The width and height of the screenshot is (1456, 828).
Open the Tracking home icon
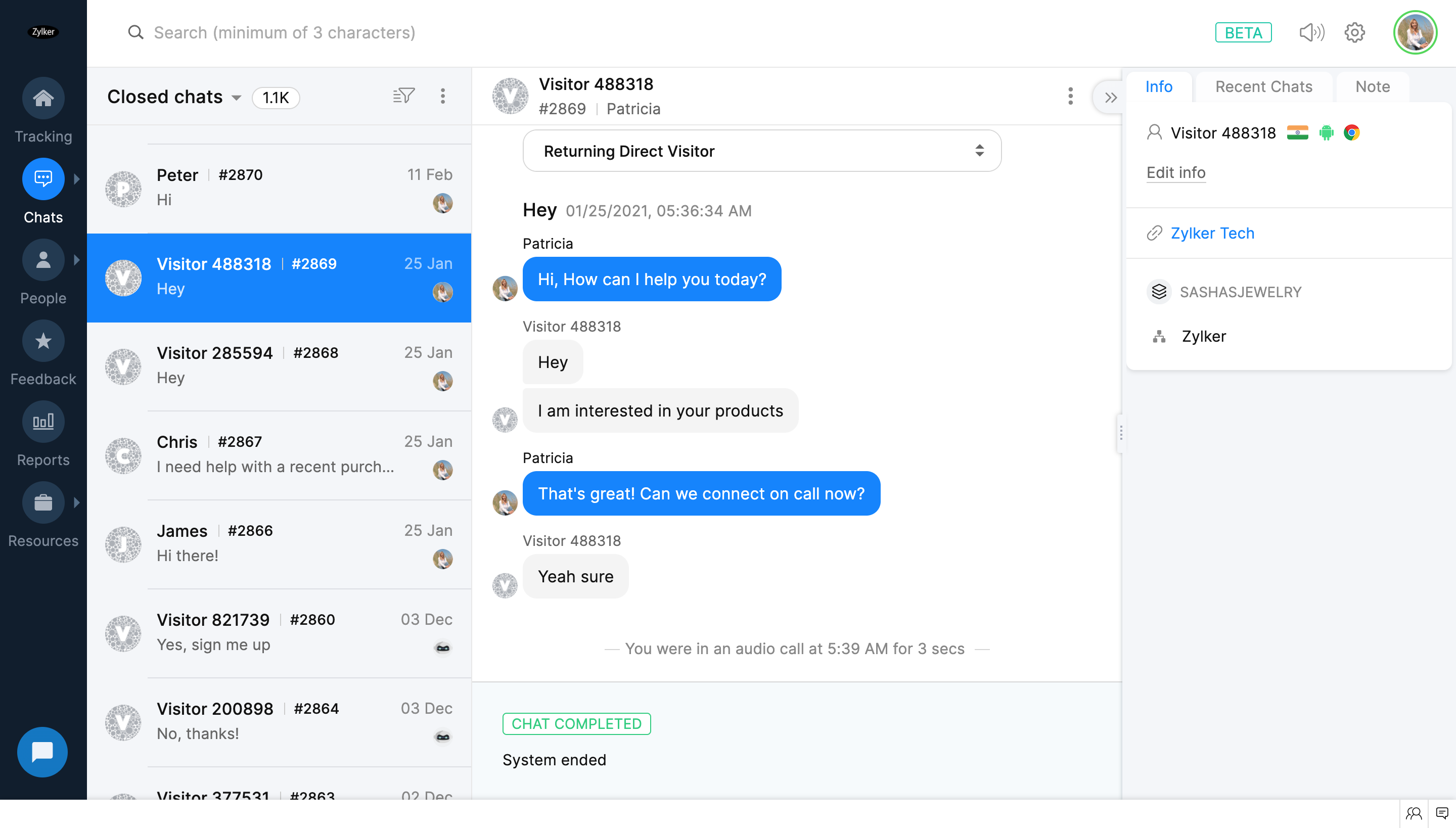click(x=43, y=99)
